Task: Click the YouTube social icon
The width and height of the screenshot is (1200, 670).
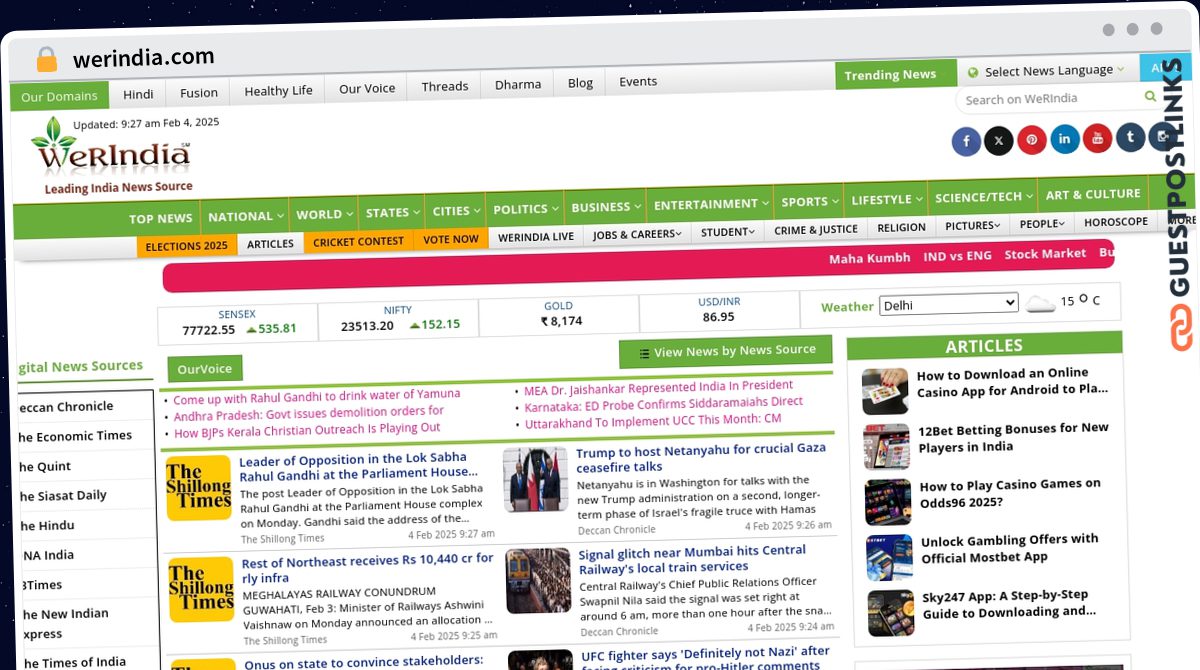Action: [1098, 138]
